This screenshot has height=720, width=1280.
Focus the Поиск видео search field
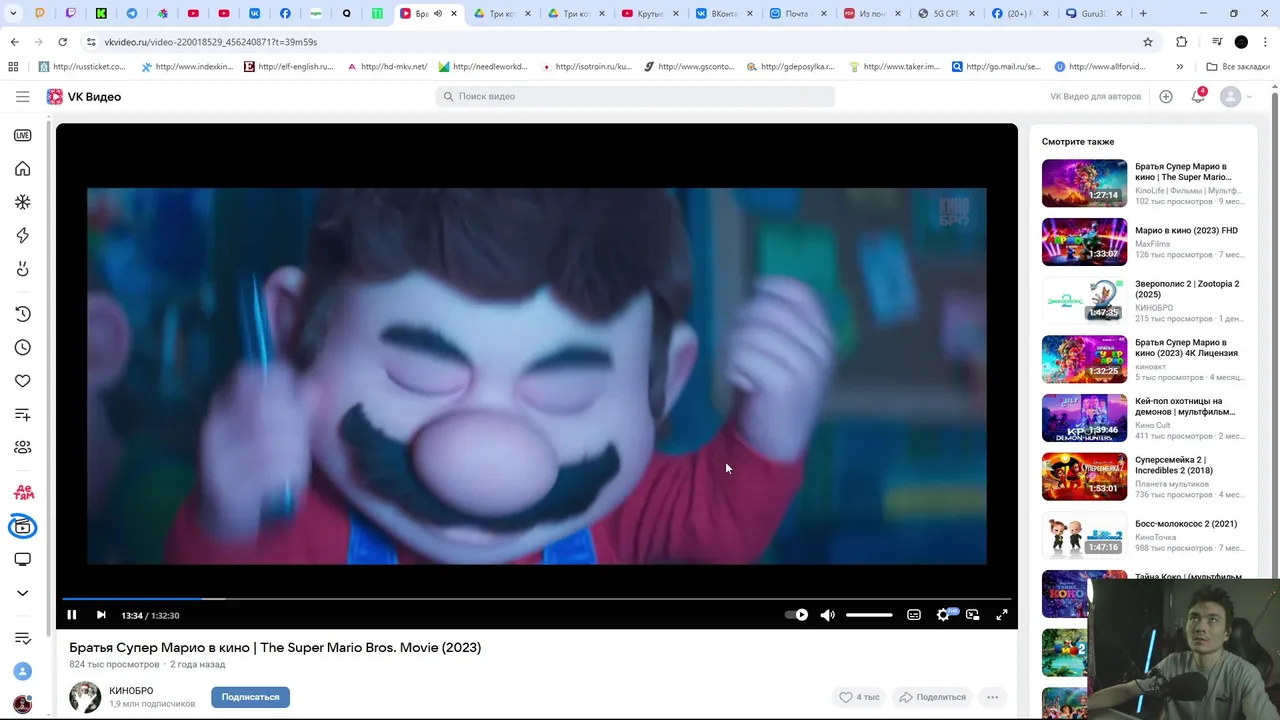(x=635, y=96)
